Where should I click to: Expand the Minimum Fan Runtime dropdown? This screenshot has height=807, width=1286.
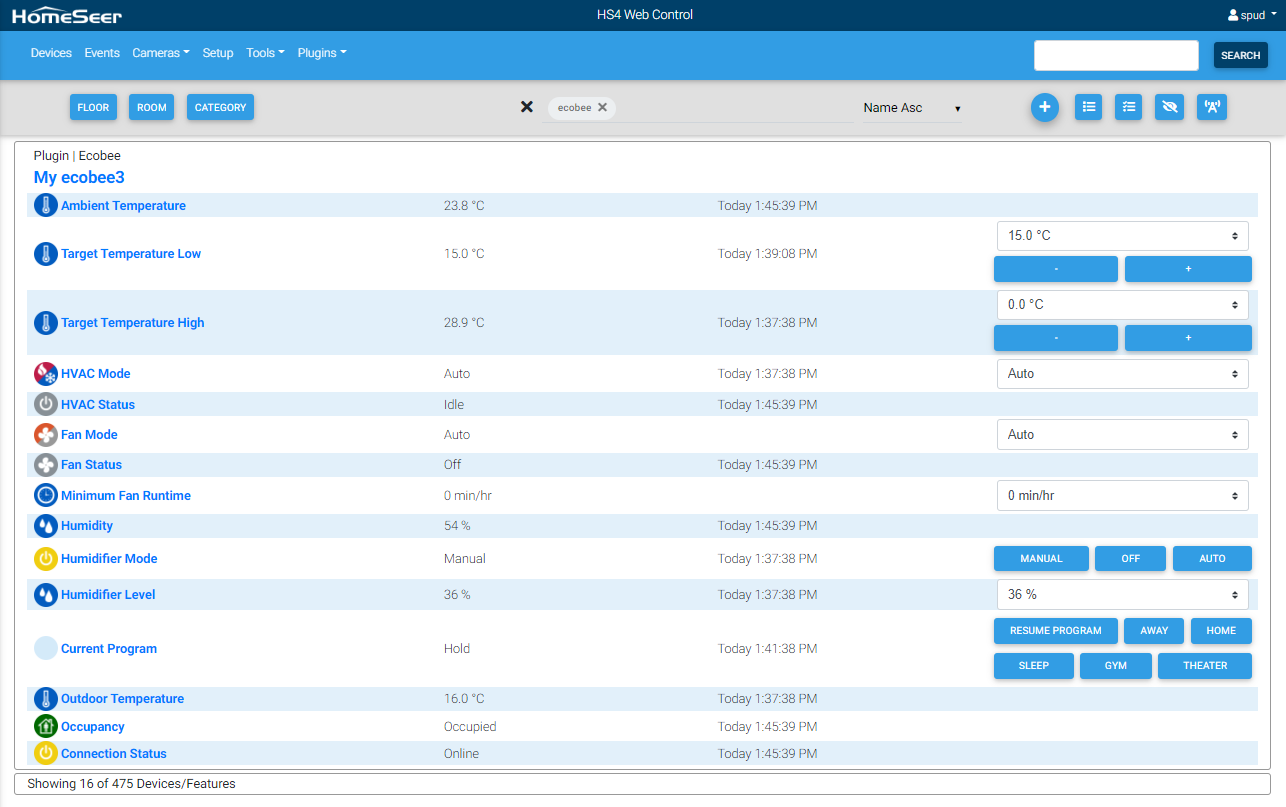(1122, 496)
